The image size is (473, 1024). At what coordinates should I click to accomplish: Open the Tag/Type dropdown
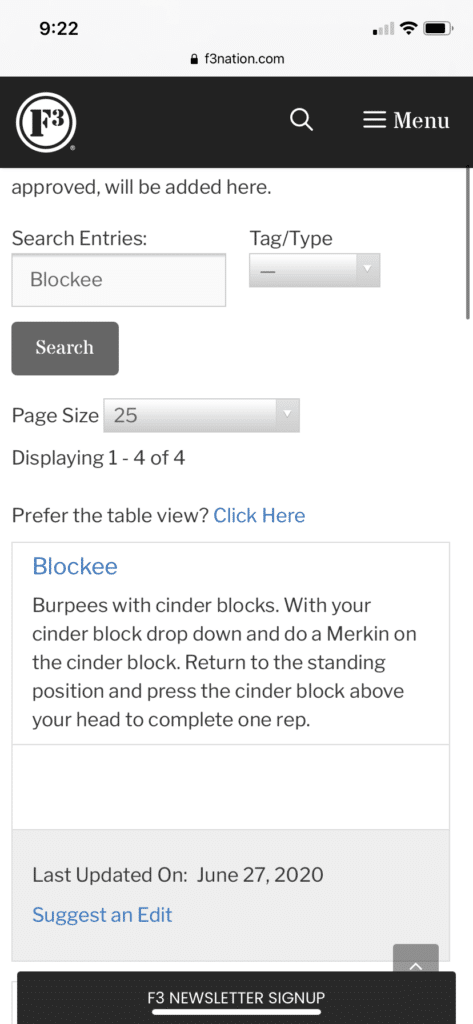pyautogui.click(x=314, y=270)
